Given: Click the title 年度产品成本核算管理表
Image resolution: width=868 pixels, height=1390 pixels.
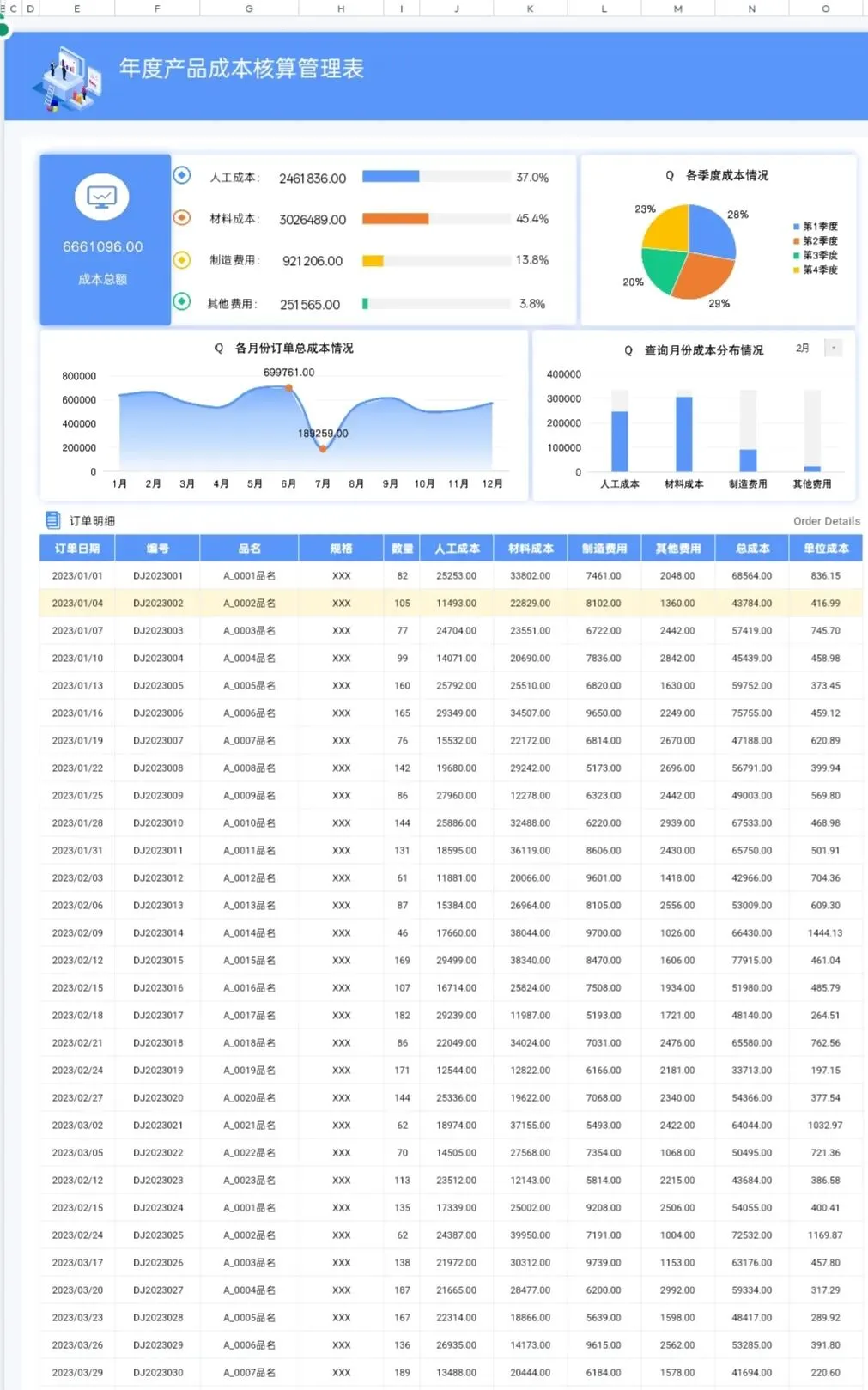Looking at the screenshot, I should [x=241, y=69].
